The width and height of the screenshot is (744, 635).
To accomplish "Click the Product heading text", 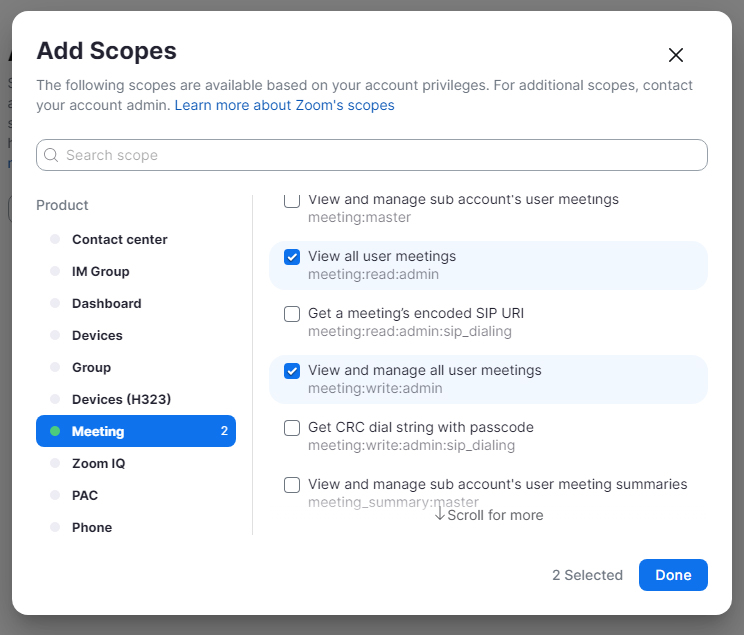I will [62, 205].
